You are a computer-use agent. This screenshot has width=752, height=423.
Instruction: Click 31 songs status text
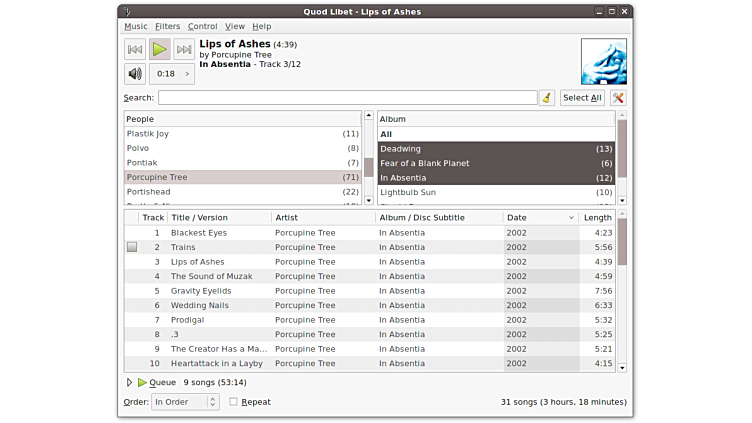pyautogui.click(x=564, y=402)
